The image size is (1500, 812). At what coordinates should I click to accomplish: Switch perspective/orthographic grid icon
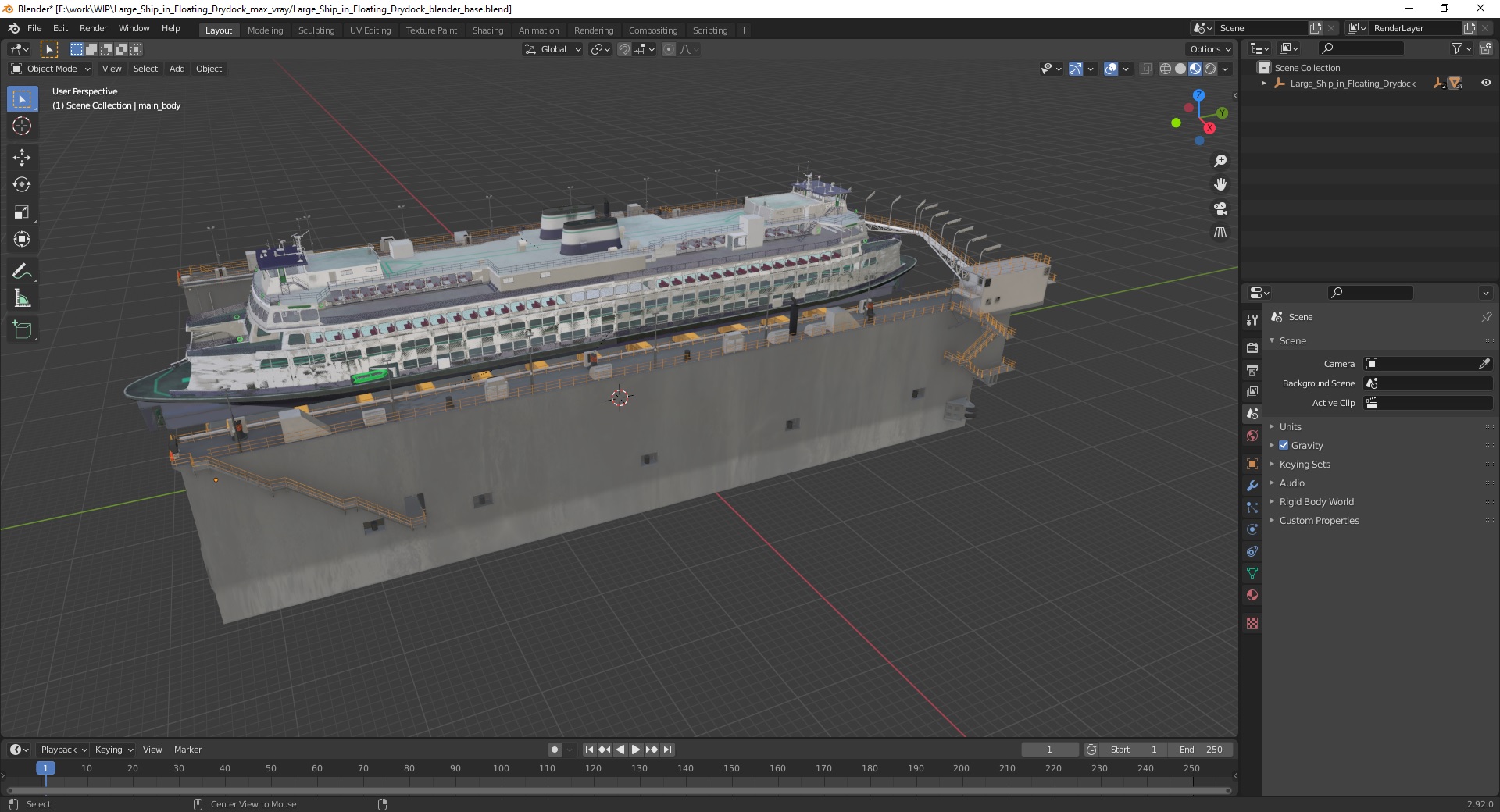[1220, 233]
